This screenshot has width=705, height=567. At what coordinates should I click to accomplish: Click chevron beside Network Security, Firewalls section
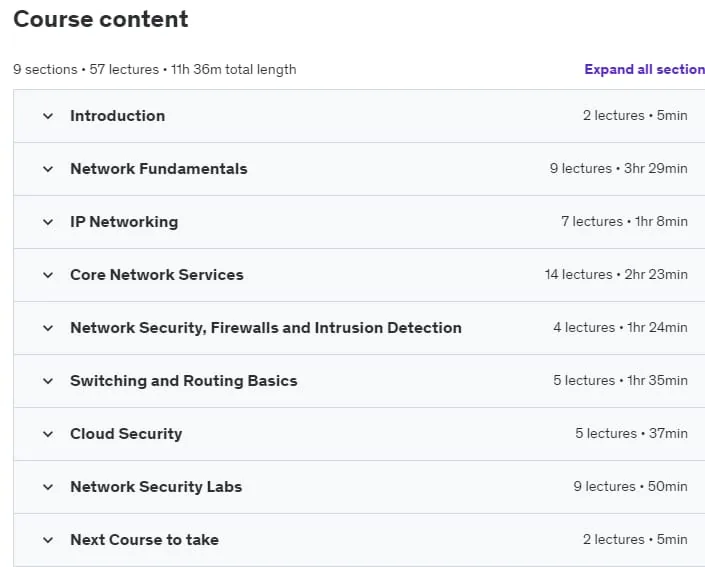pos(48,328)
